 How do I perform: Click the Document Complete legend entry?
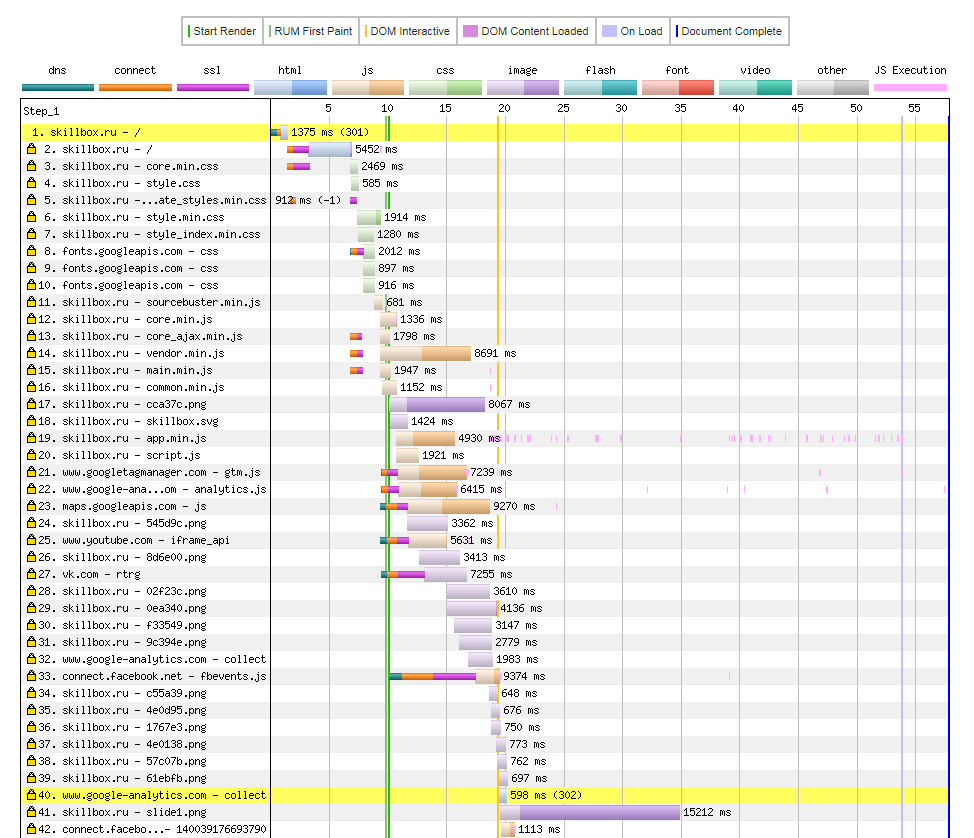730,31
